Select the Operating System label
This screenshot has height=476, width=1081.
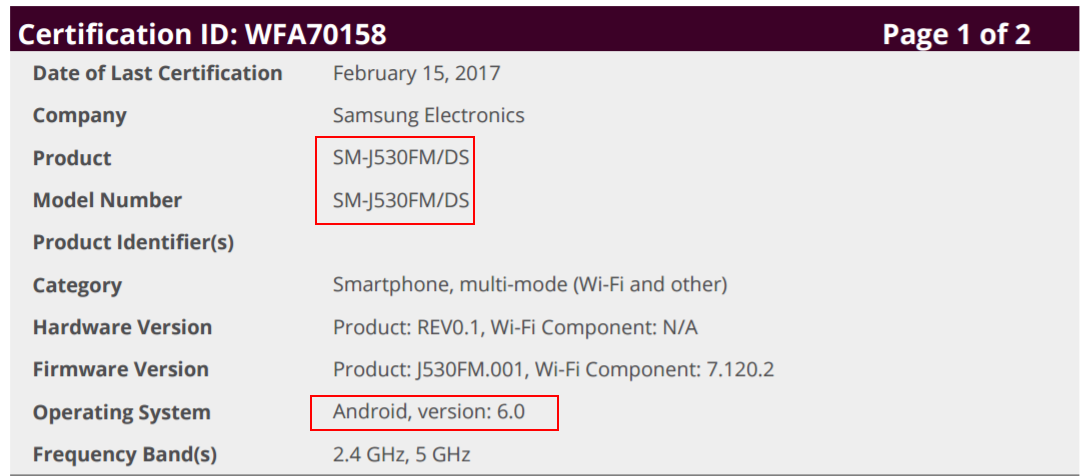pos(121,412)
